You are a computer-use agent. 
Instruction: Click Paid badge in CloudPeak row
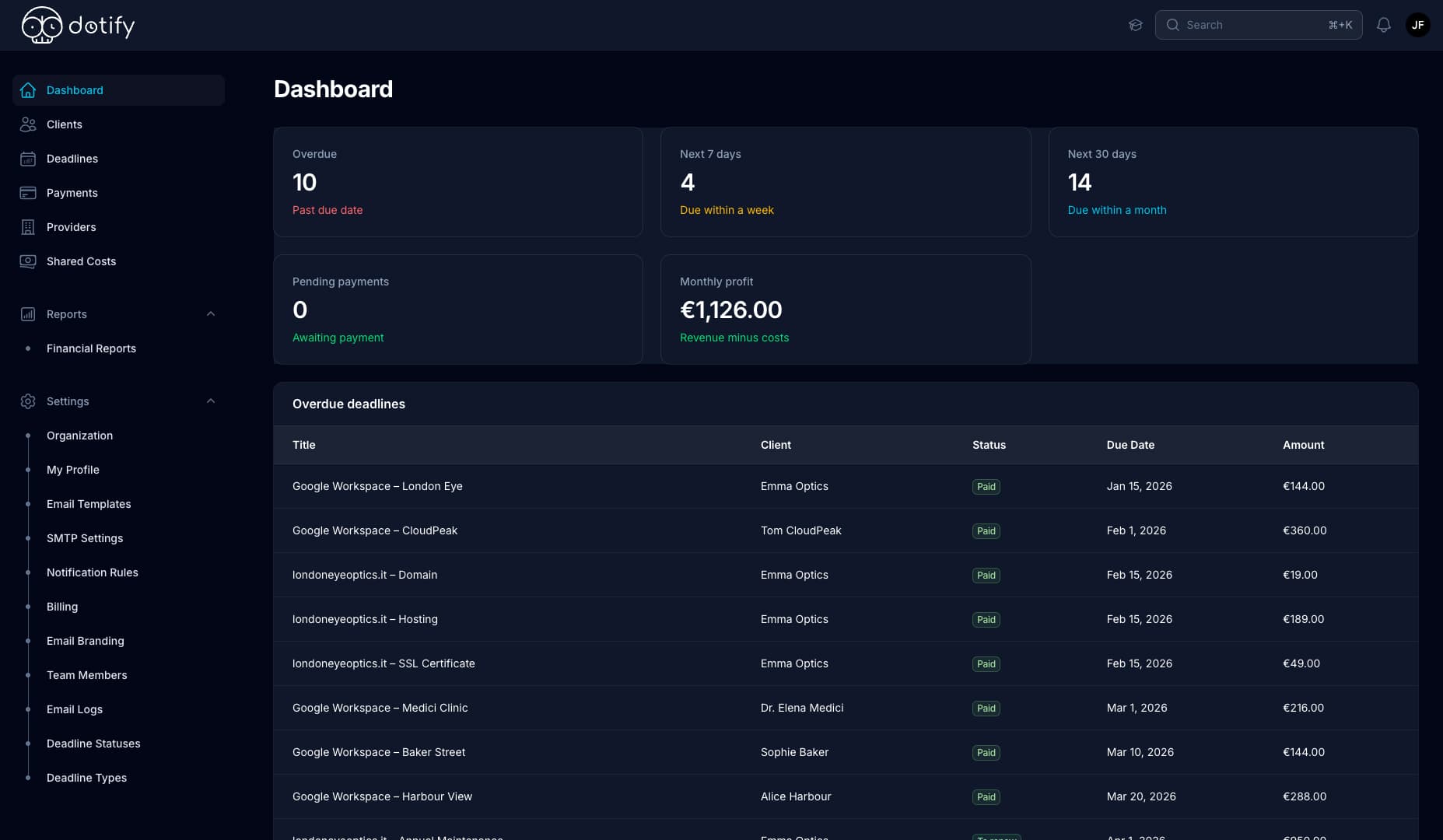tap(986, 531)
